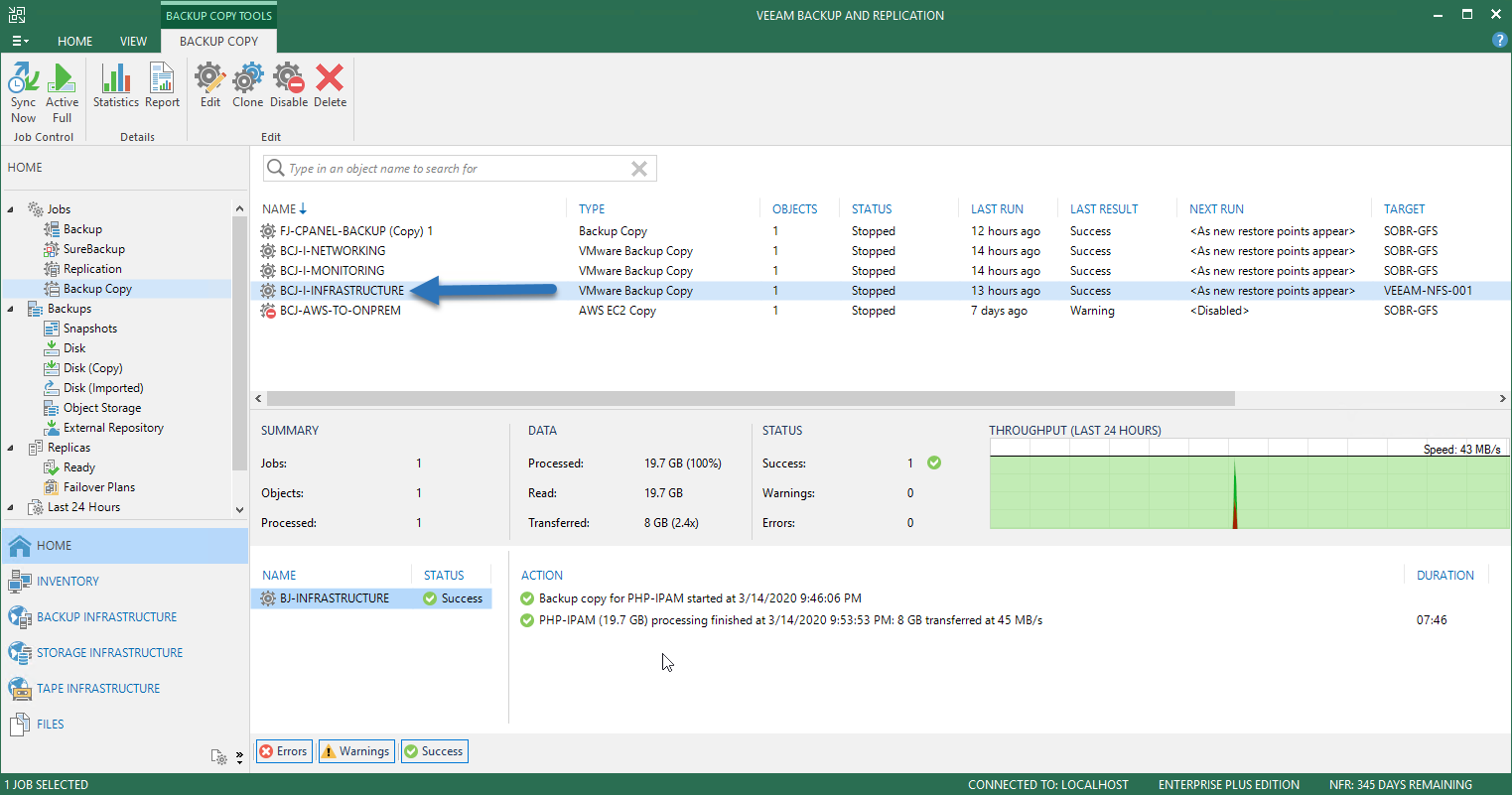
Task: Collapse the Backups tree node
Action: click(13, 309)
